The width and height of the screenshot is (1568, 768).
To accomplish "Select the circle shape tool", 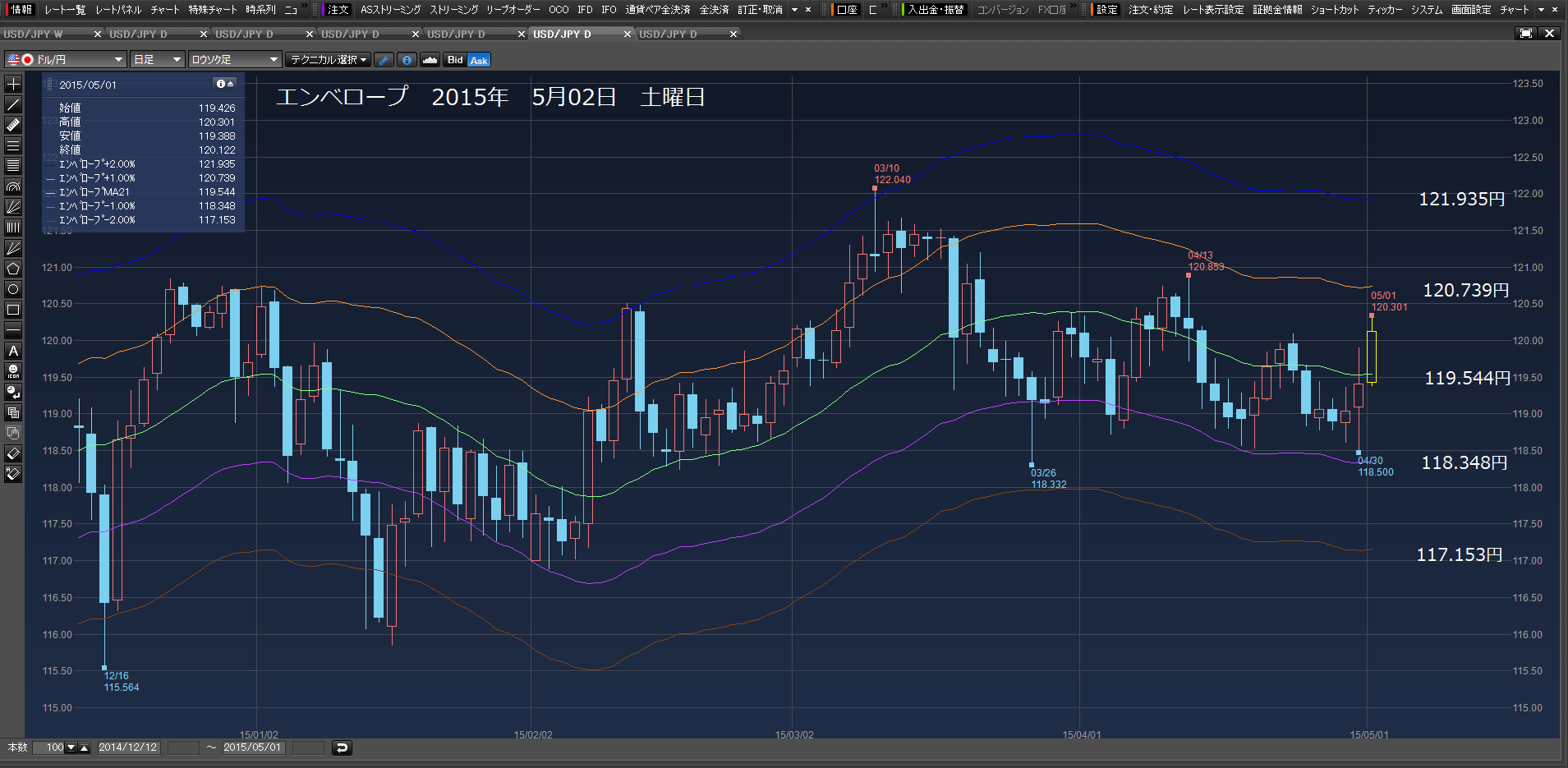I will click(13, 289).
